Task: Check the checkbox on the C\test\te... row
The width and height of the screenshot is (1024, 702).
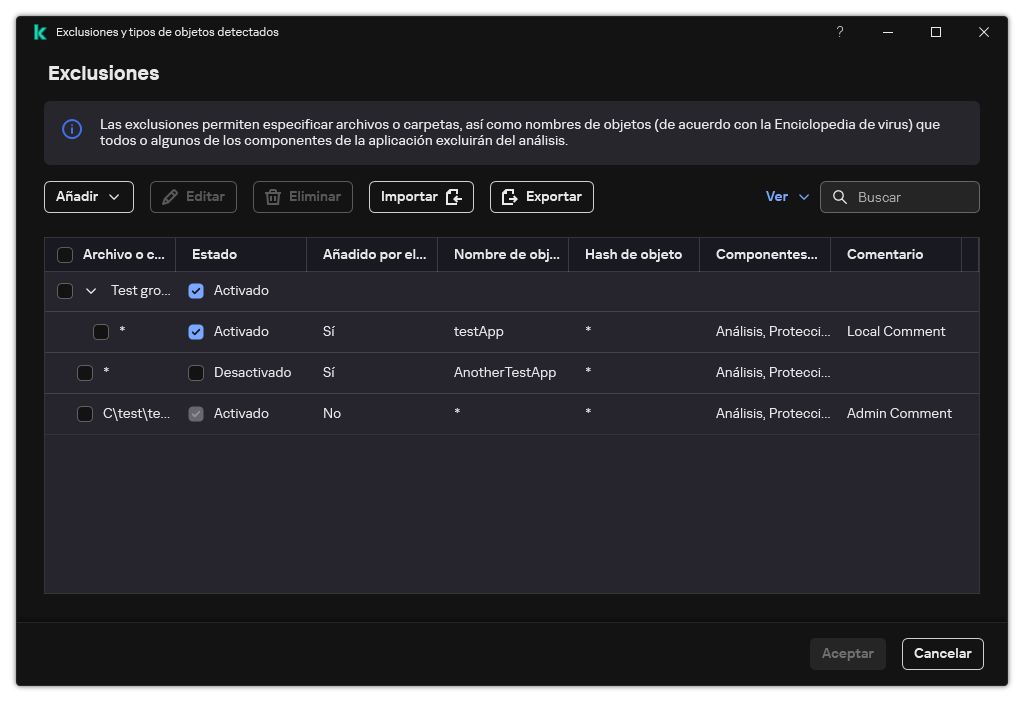Action: click(85, 413)
